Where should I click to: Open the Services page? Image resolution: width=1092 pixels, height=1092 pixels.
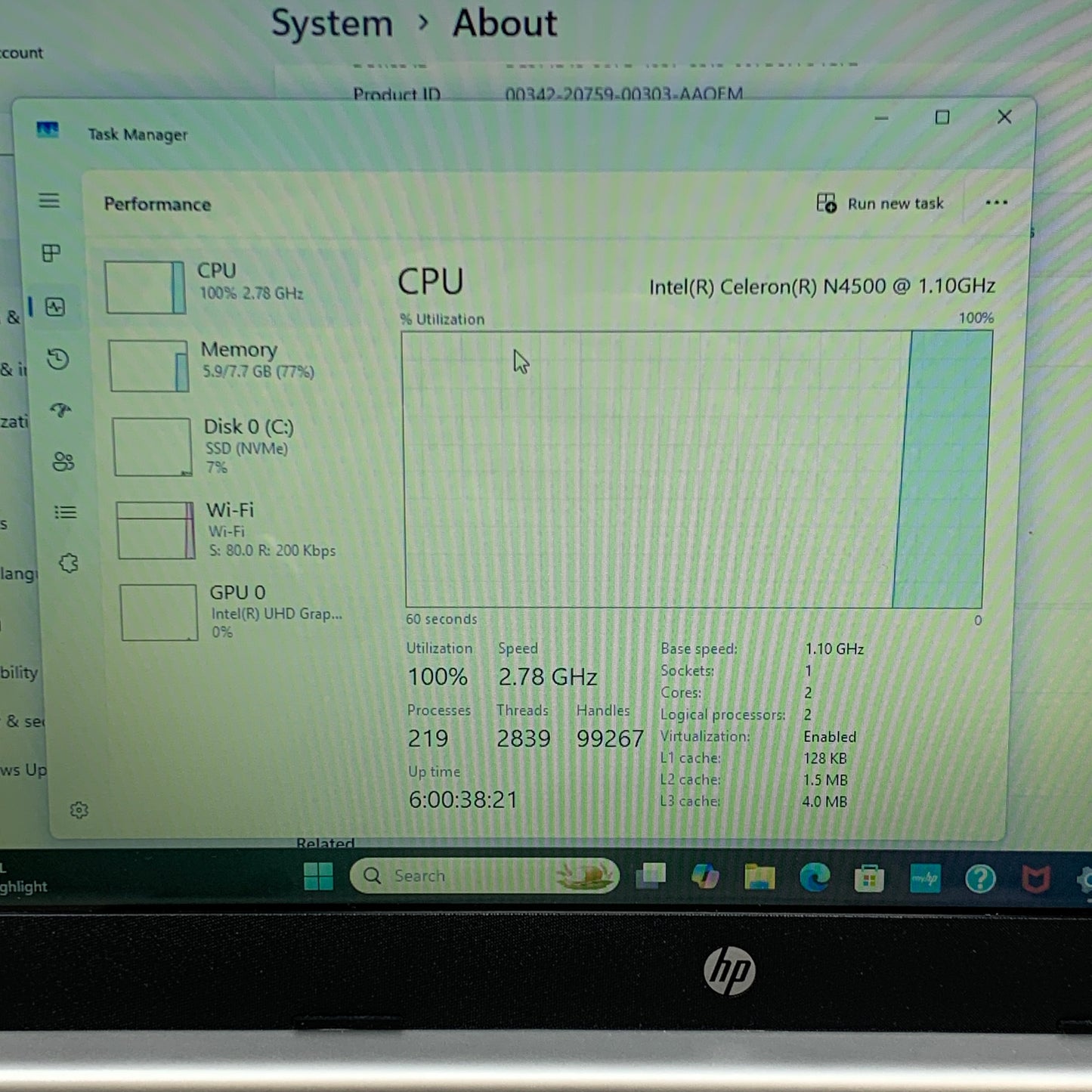click(69, 563)
